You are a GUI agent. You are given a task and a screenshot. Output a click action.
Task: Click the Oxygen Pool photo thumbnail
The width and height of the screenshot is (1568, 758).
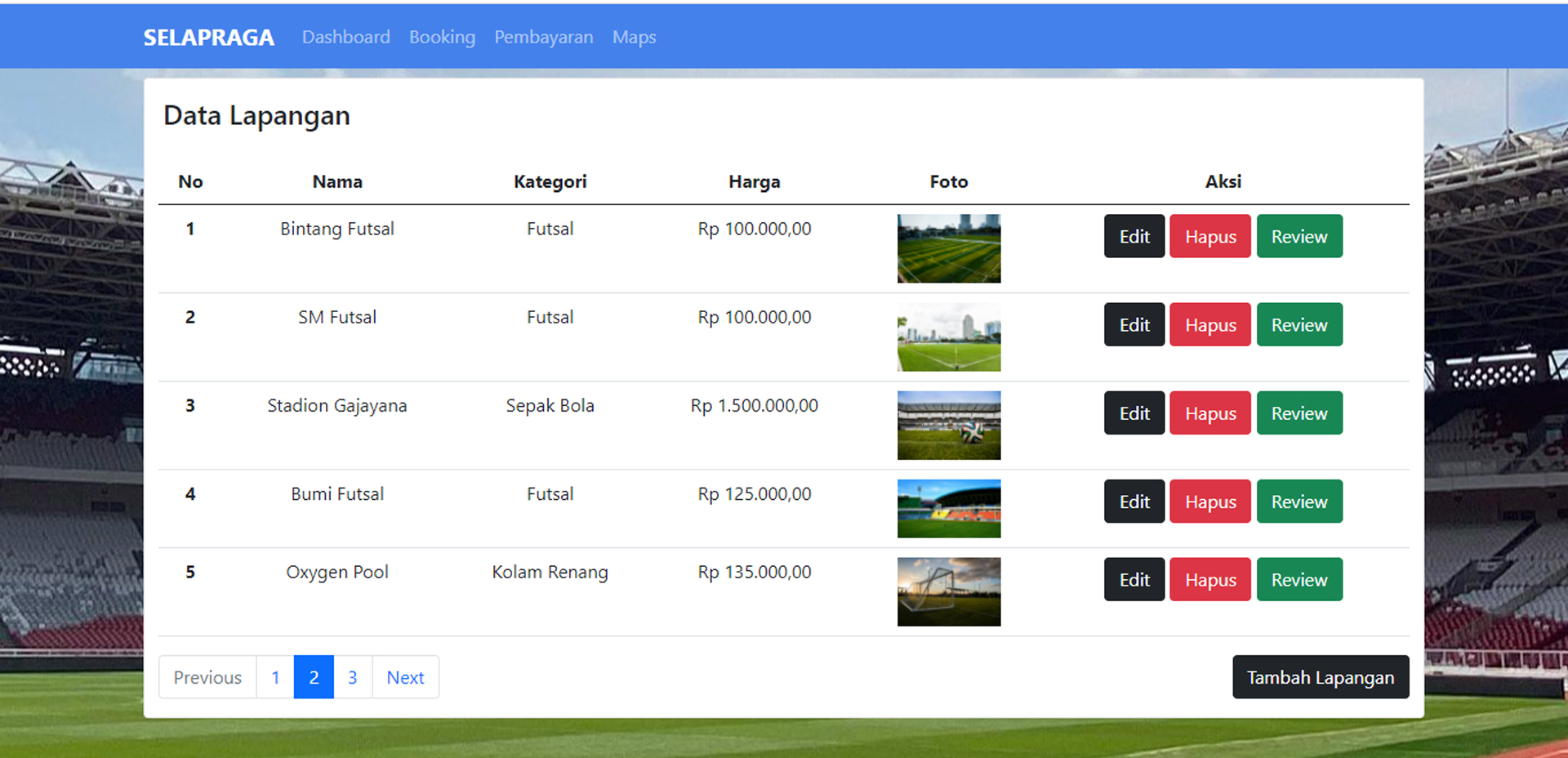[948, 591]
